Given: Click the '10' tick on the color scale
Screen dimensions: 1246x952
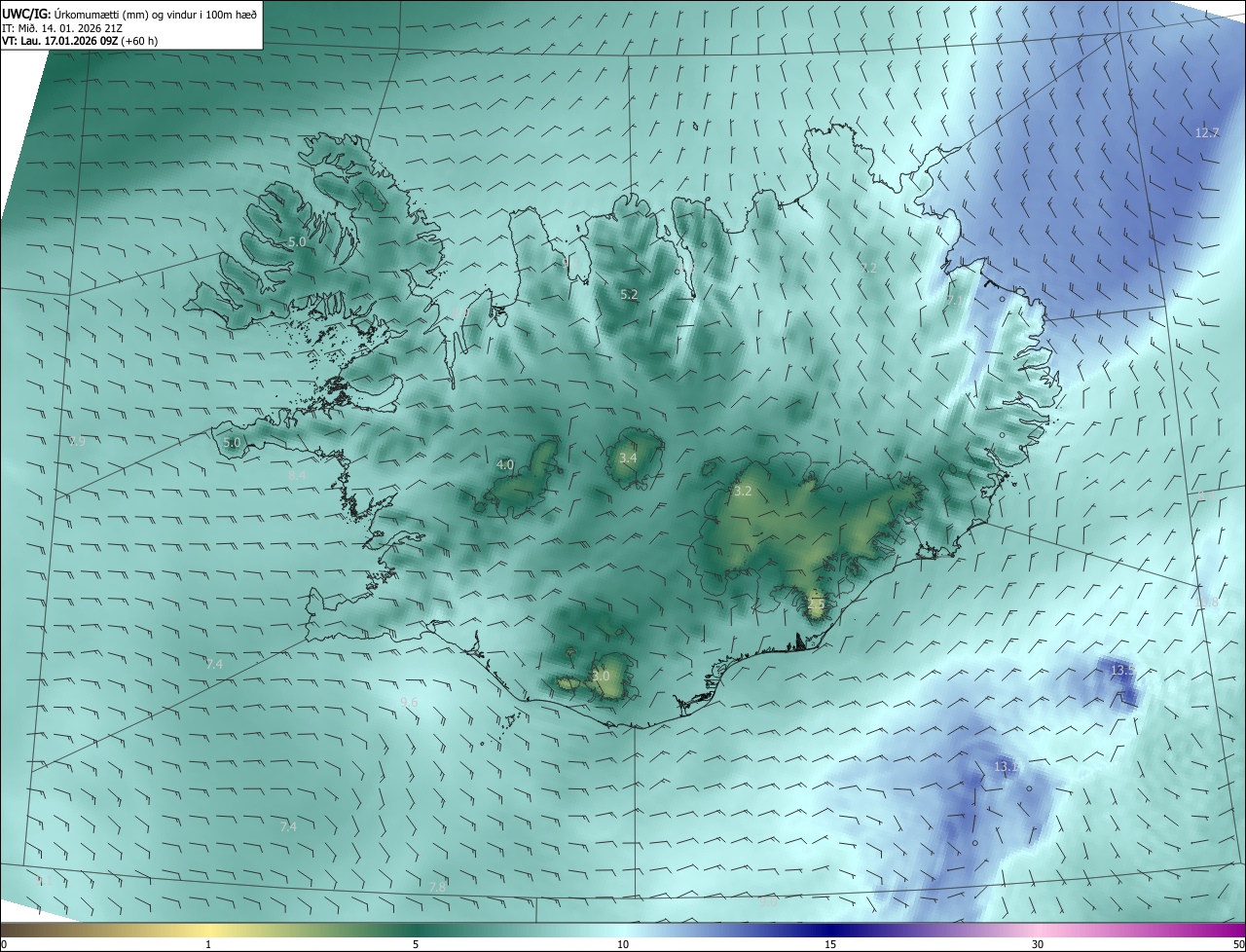Looking at the screenshot, I should click(623, 944).
